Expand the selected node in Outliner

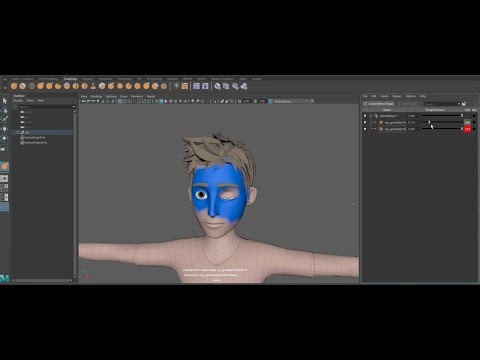click(x=18, y=132)
